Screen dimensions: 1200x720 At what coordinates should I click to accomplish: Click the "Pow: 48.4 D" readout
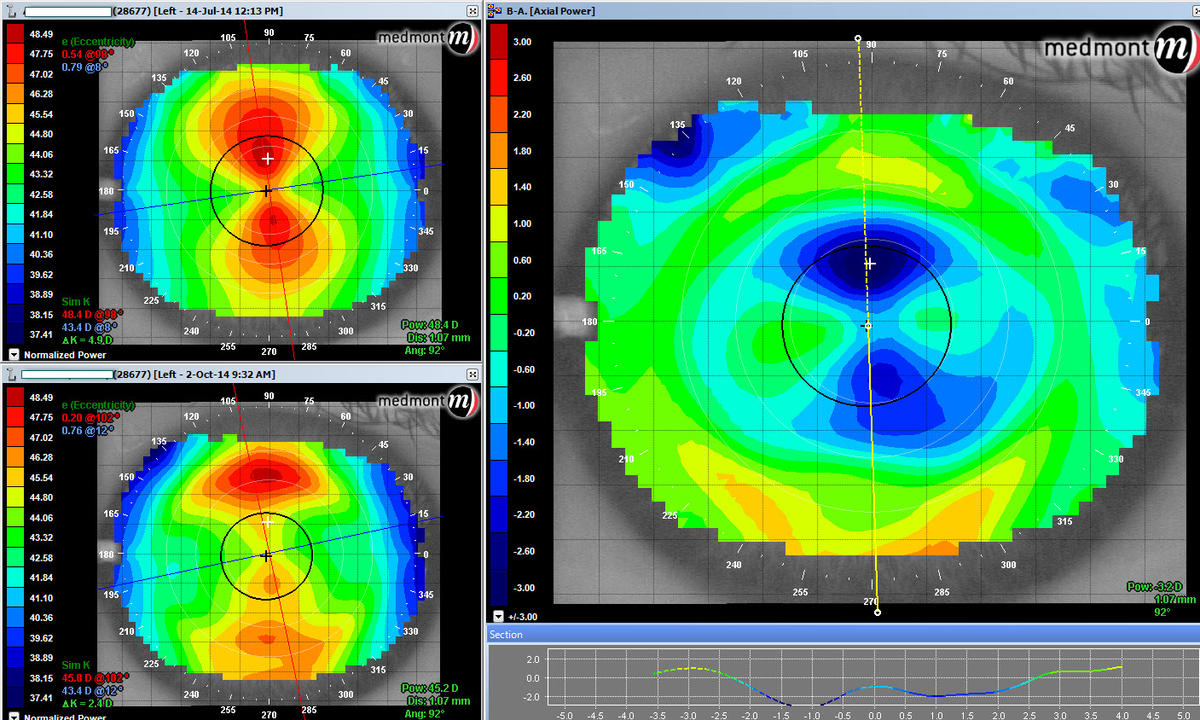429,325
